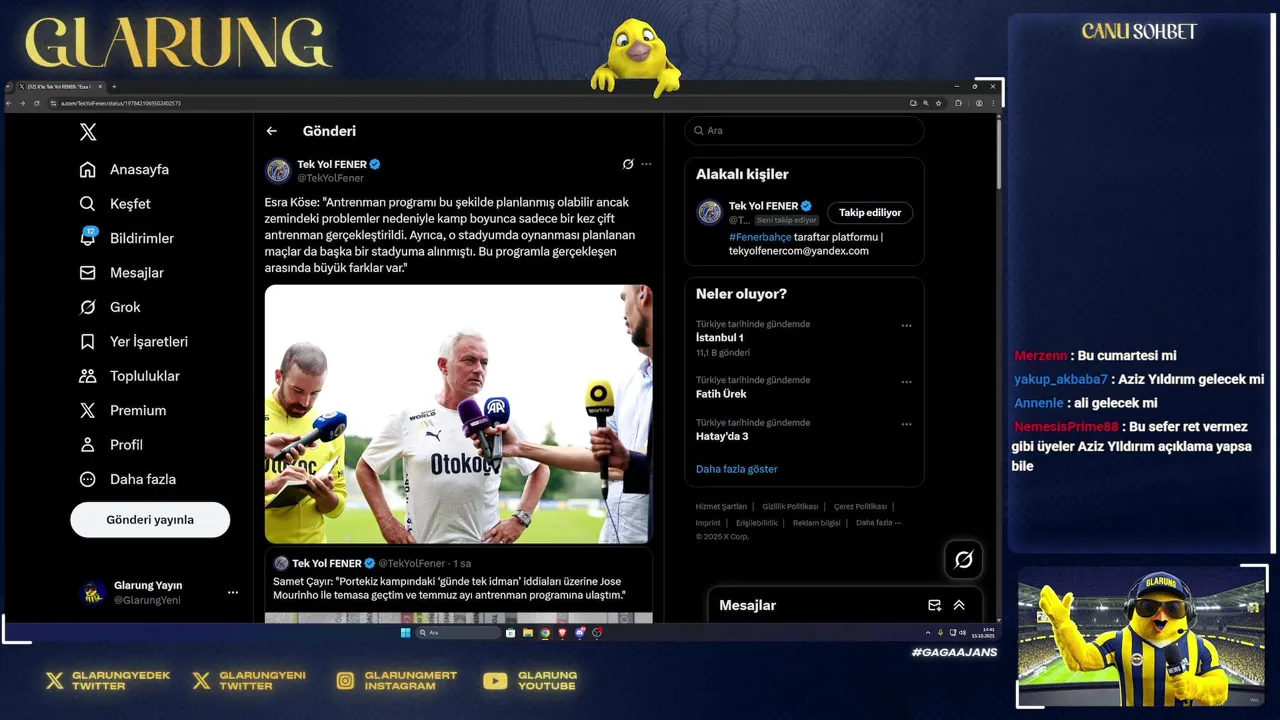Click Tek Yol FENER avatar on the post
The height and width of the screenshot is (720, 1280).
point(278,171)
